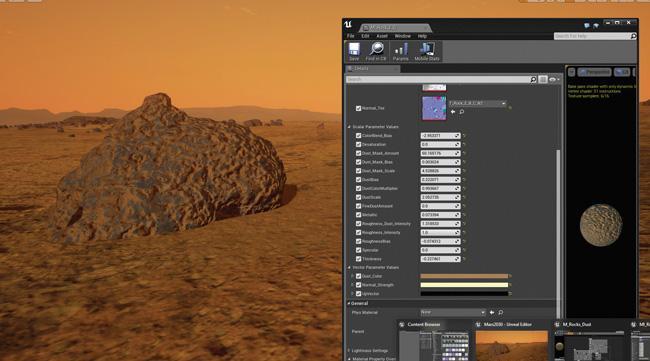Collapse the Vector Parameter Values section
650x361 pixels.
pos(349,267)
